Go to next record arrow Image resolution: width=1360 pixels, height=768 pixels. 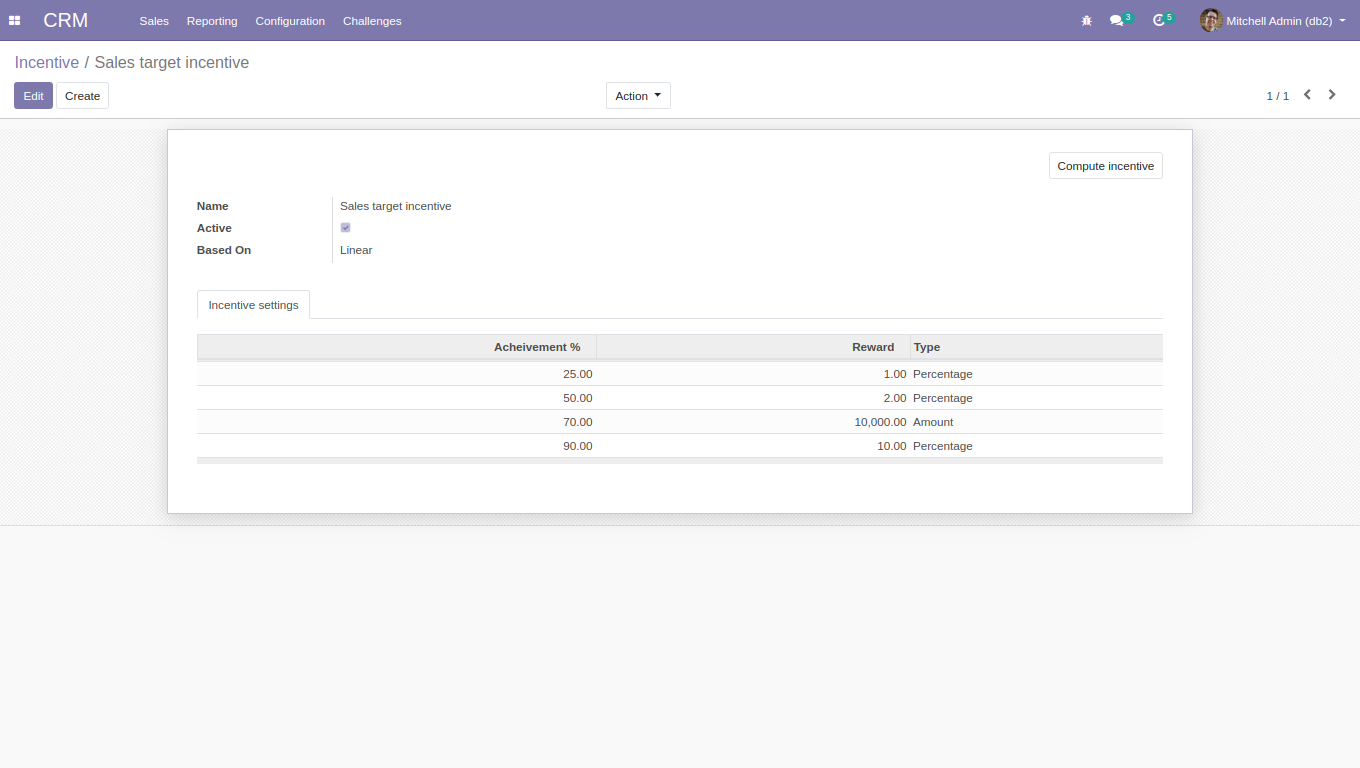[1332, 95]
